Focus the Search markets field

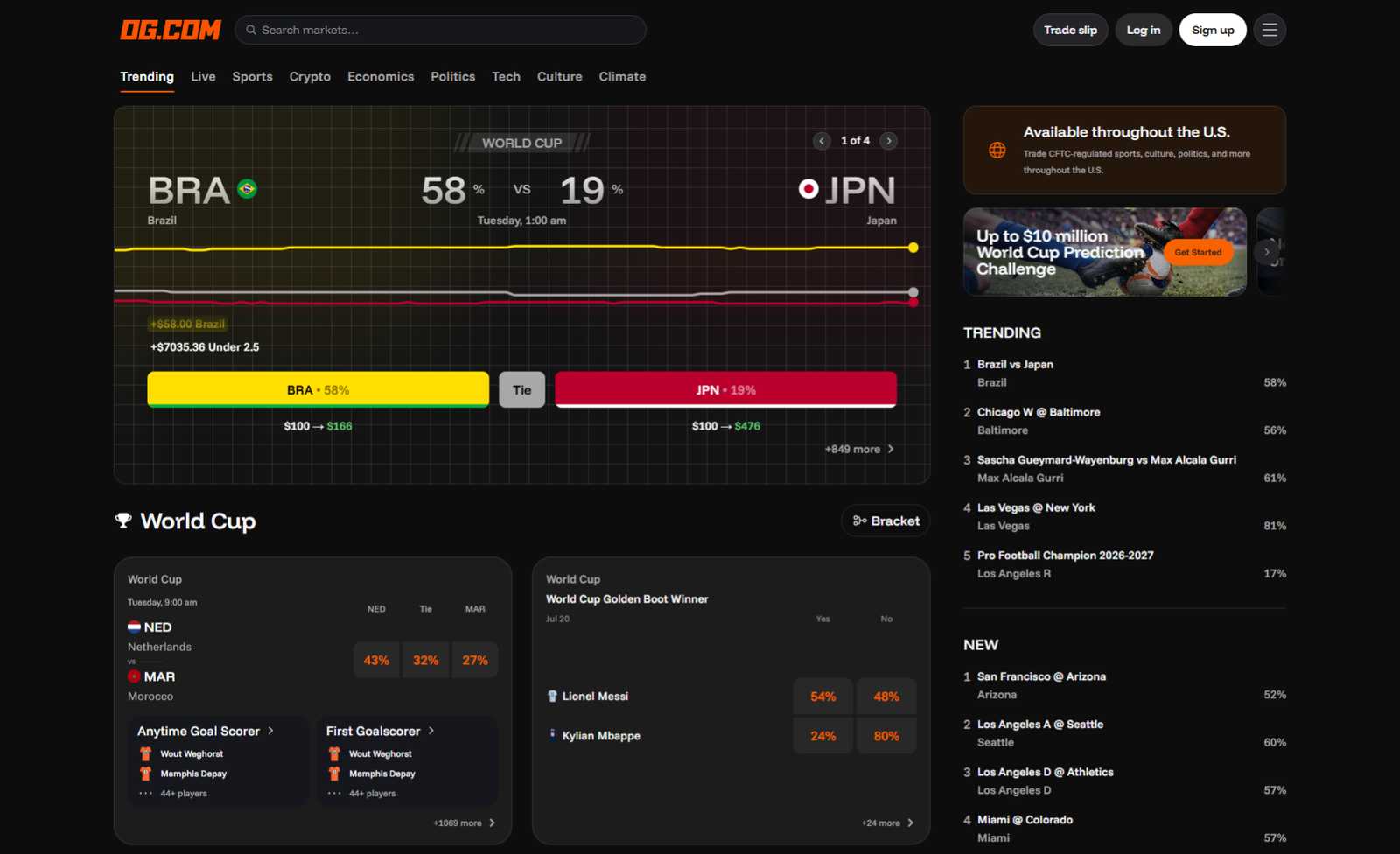440,30
